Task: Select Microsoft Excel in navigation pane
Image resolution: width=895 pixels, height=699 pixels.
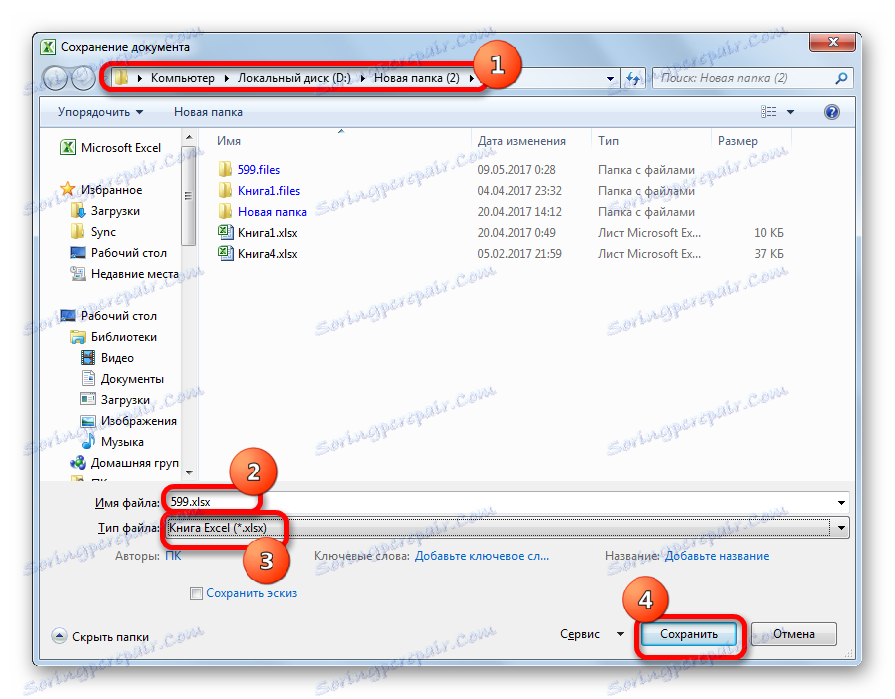Action: coord(111,148)
